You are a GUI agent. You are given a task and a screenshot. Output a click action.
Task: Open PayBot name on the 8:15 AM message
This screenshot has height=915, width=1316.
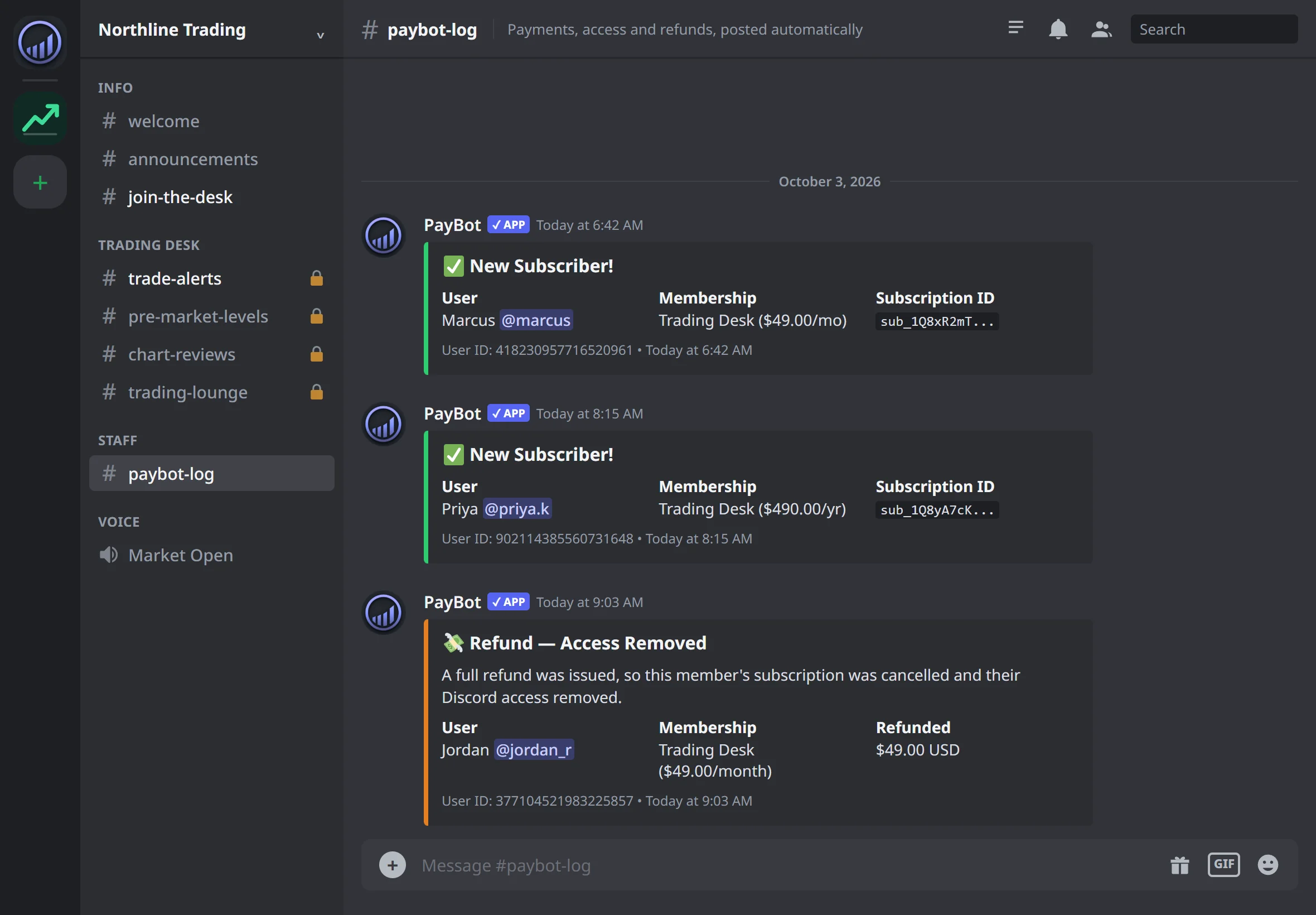pyautogui.click(x=452, y=413)
